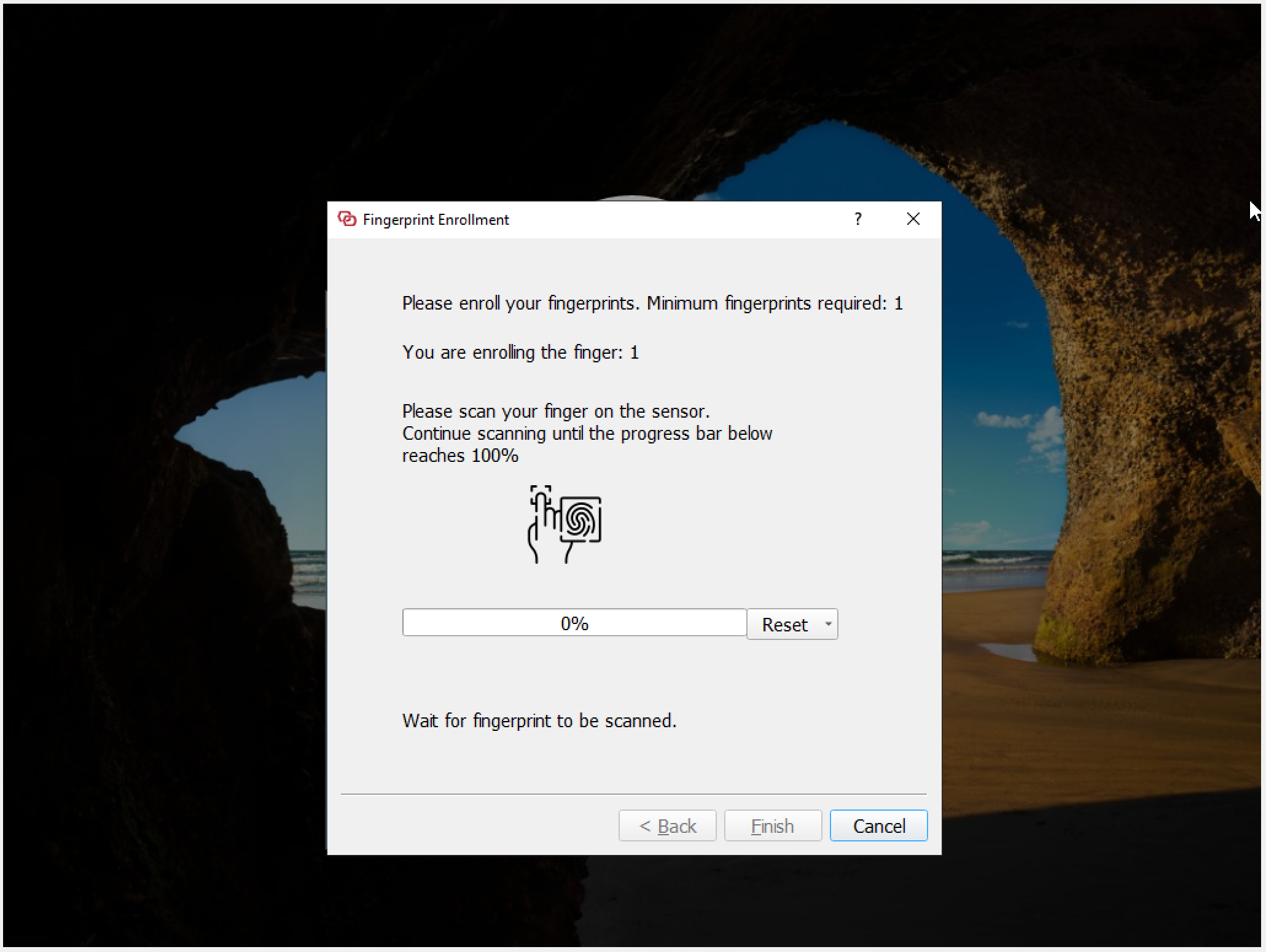
Task: Click the blue sky wallpaper right of dialog
Action: click(983, 307)
